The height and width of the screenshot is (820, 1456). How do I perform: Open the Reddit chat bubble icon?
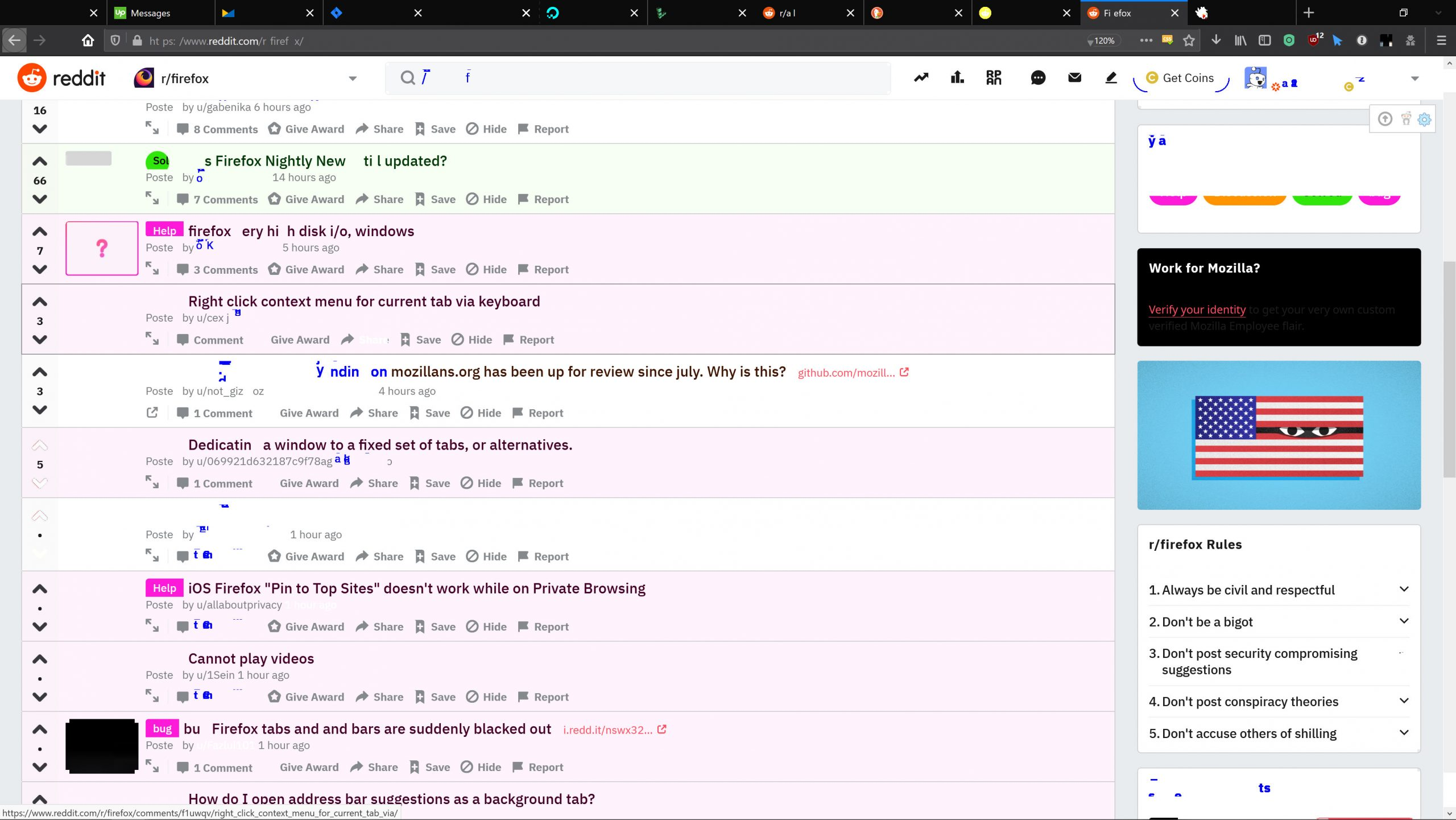click(x=1038, y=78)
